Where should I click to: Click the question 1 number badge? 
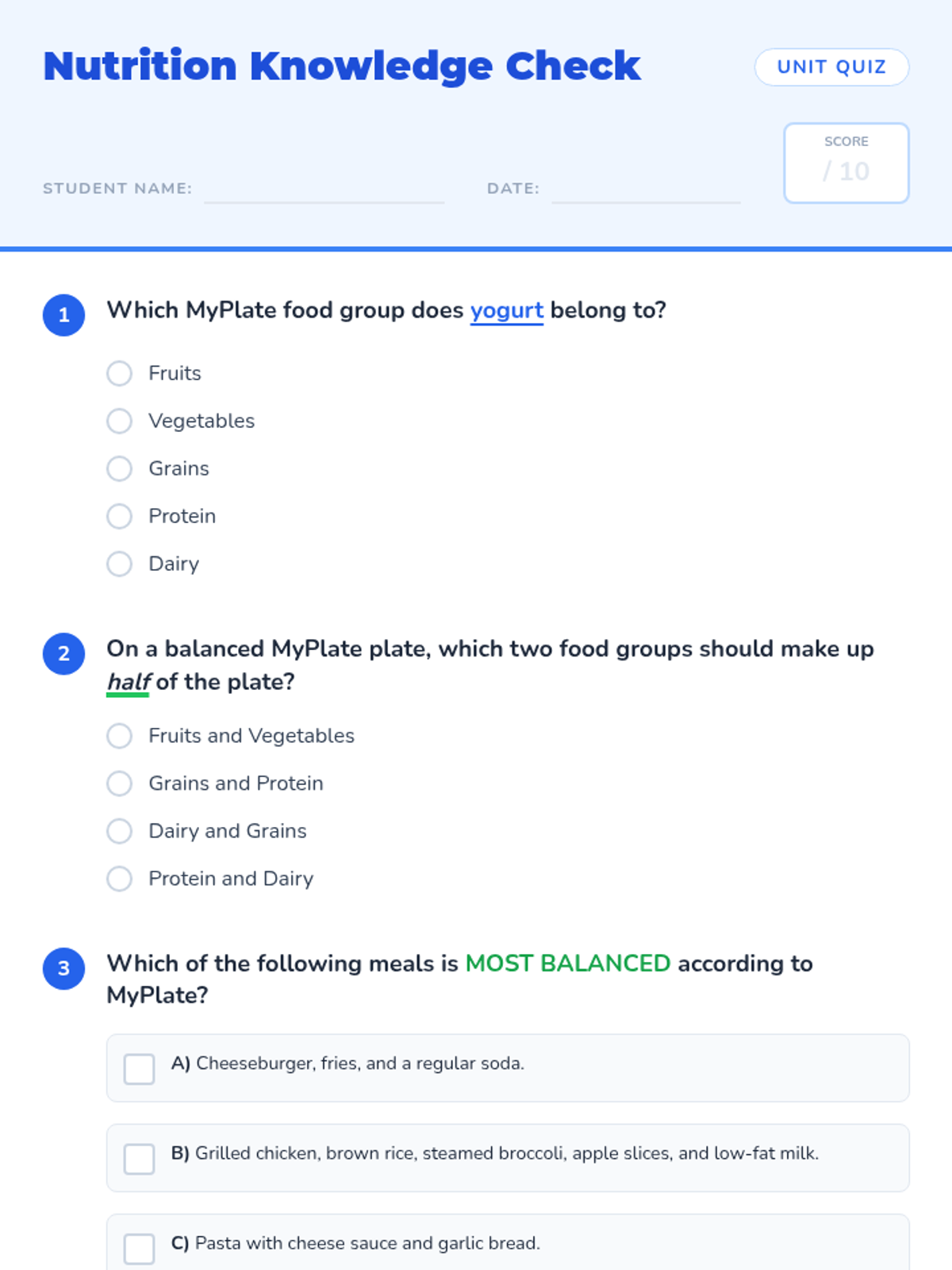64,315
